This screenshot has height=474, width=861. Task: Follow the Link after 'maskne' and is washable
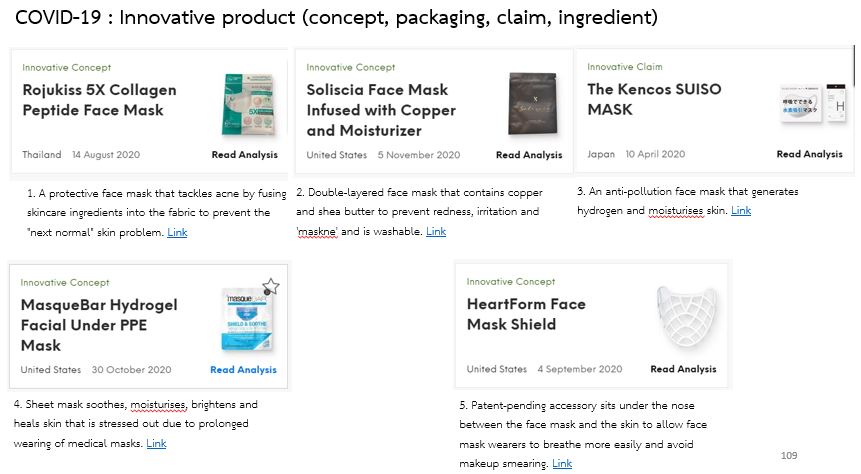pyautogui.click(x=436, y=231)
